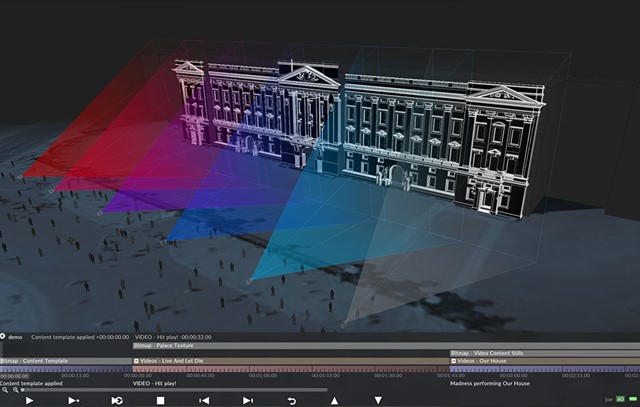Jump to 00:01:30.00 on the ruler
Image resolution: width=640 pixels, height=407 pixels.
[388, 376]
